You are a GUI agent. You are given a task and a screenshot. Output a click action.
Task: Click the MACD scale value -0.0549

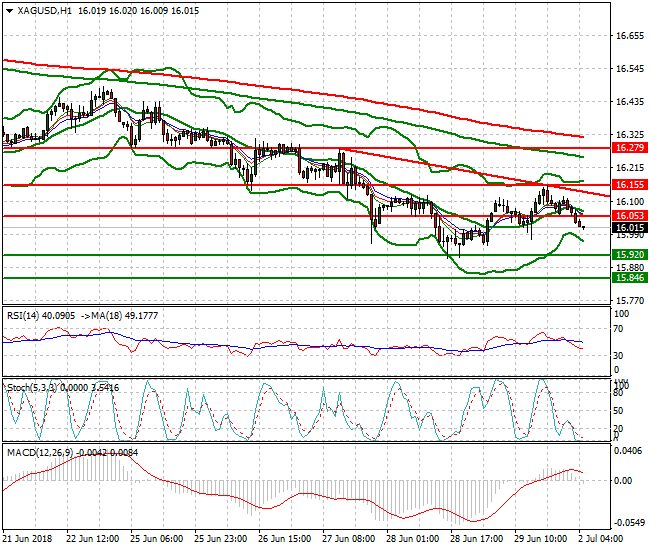(629, 523)
